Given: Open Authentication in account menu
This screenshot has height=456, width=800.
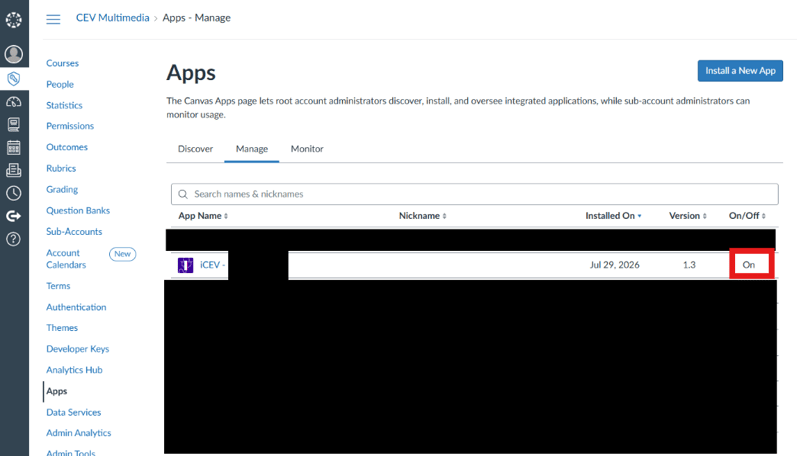Looking at the screenshot, I should 76,307.
